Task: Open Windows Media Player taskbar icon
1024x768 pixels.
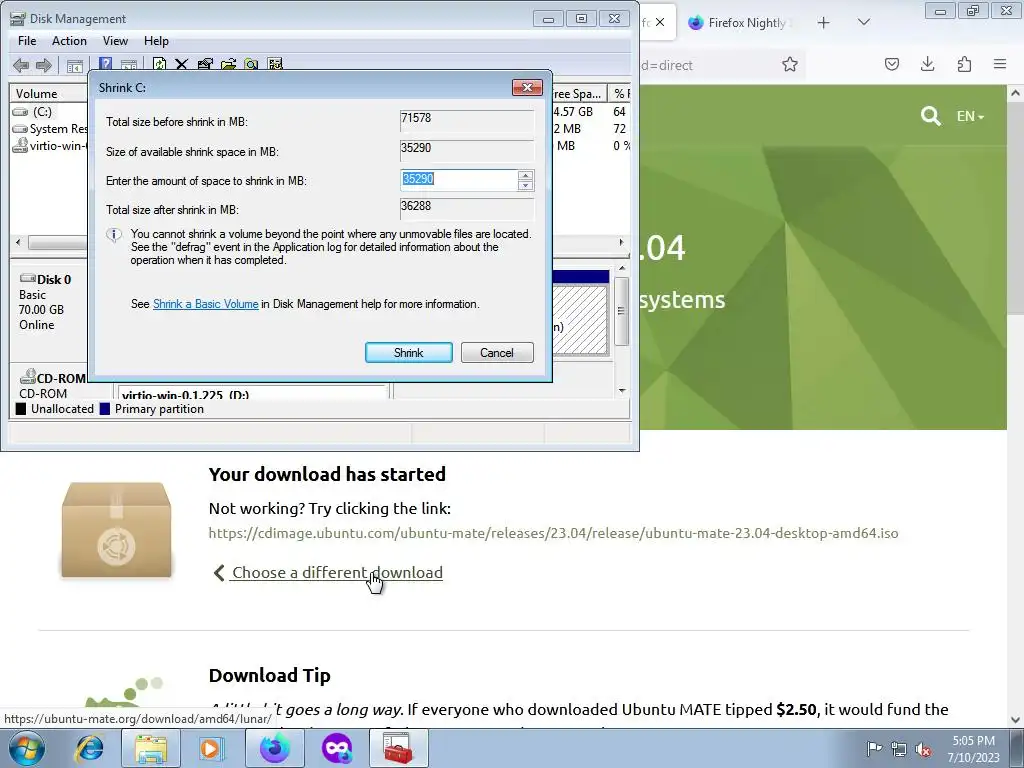Action: pyautogui.click(x=211, y=748)
